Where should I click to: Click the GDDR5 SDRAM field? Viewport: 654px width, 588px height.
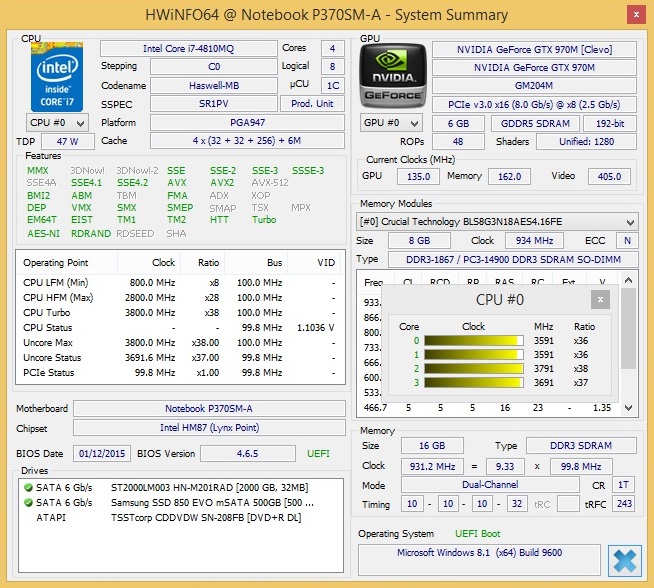point(535,123)
